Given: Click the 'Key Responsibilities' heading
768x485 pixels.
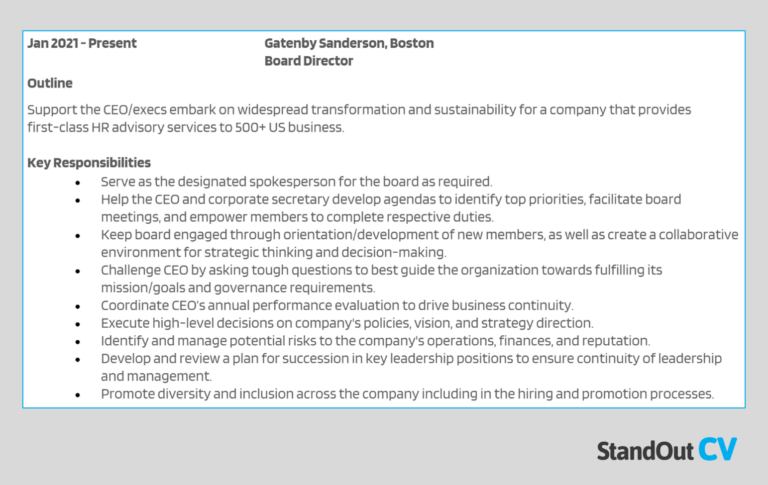Looking at the screenshot, I should tap(89, 162).
